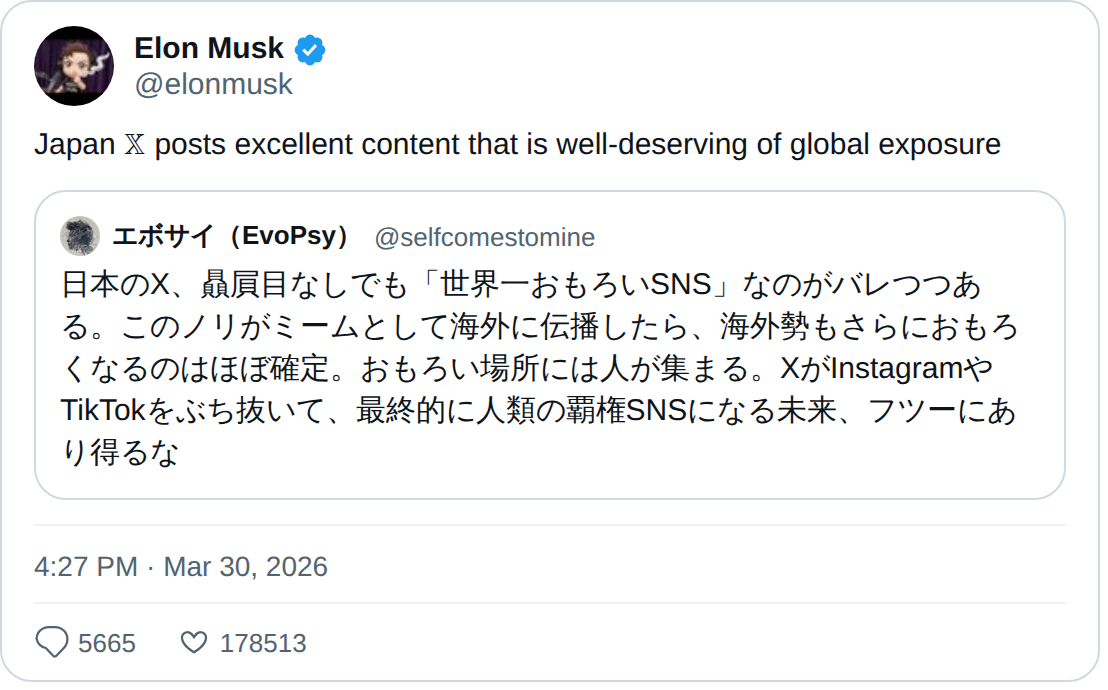Open the Elon Musk display name link
This screenshot has width=1108, height=690.
(209, 48)
